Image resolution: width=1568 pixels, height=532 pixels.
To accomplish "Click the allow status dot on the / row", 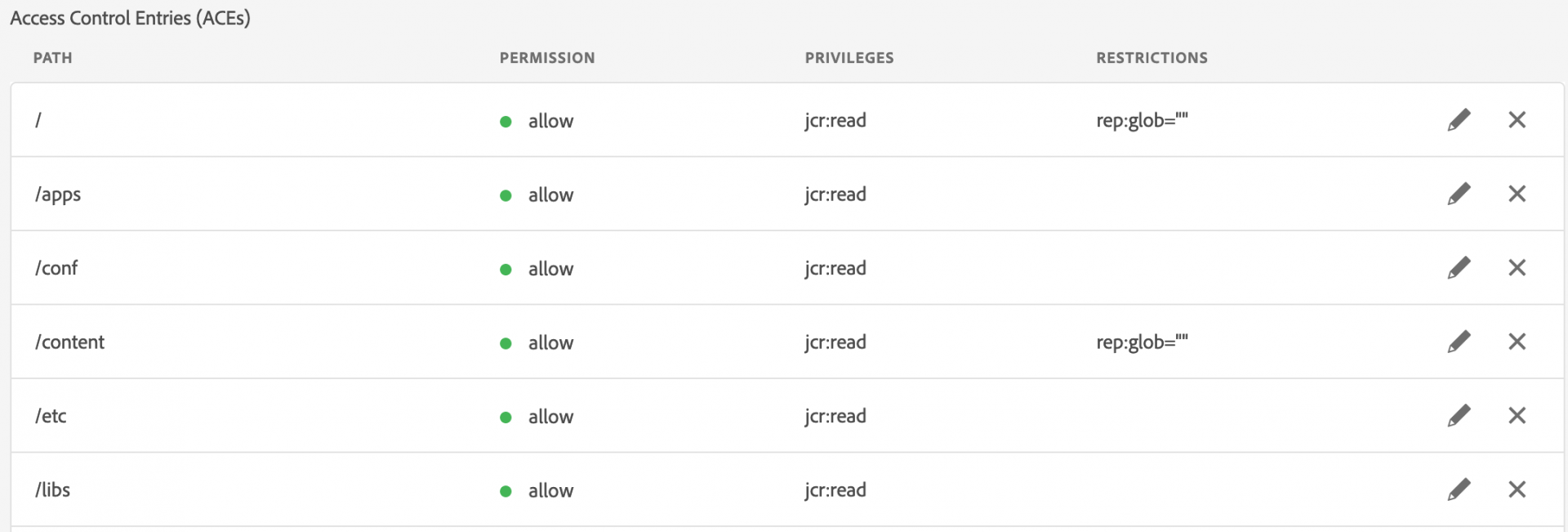I will click(x=506, y=120).
